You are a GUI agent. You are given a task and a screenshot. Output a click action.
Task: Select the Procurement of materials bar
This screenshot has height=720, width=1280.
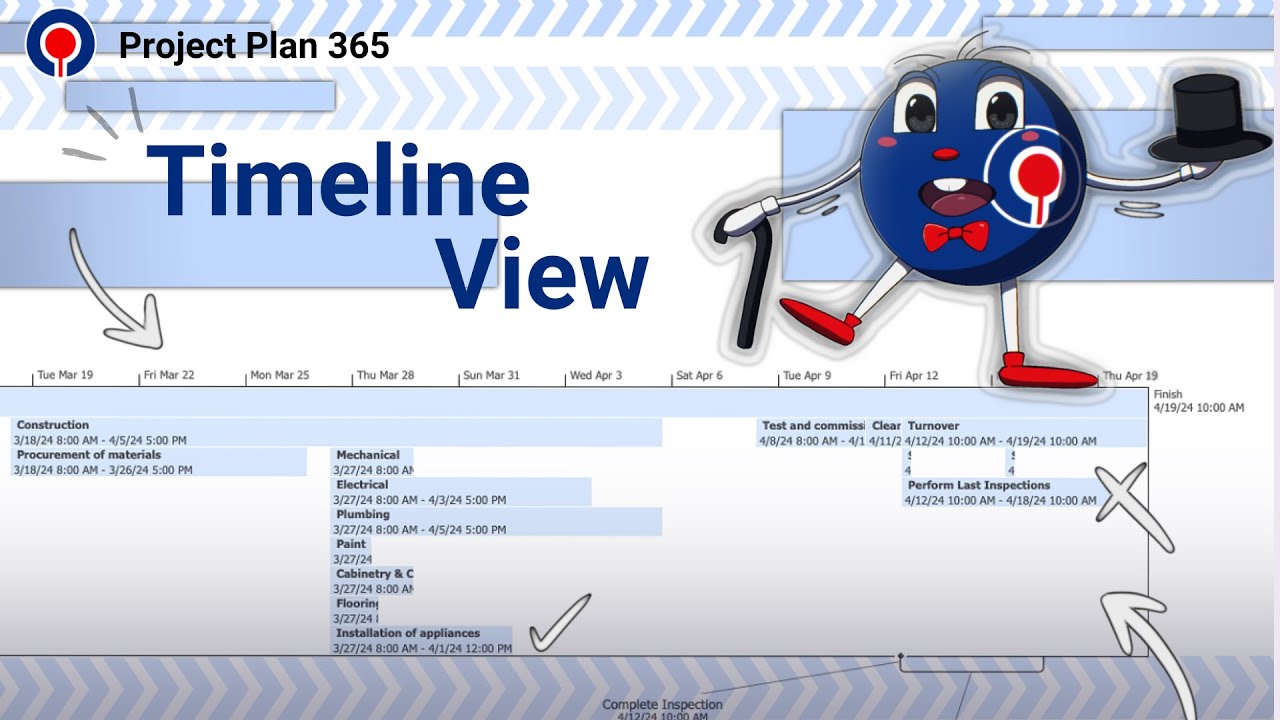click(x=159, y=462)
